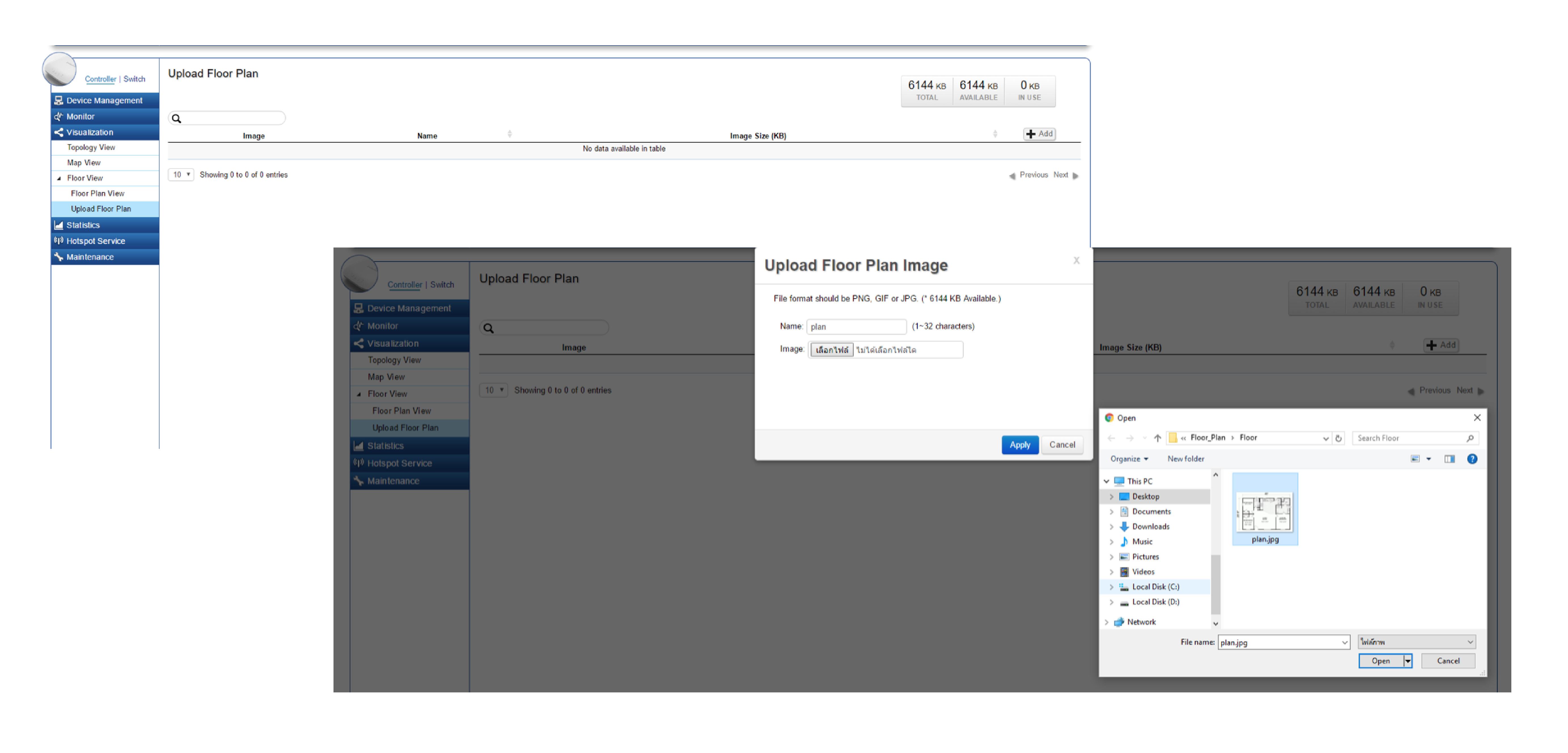This screenshot has height=753, width=1568.
Task: Click Monitor icon in top sidebar
Action: (58, 116)
